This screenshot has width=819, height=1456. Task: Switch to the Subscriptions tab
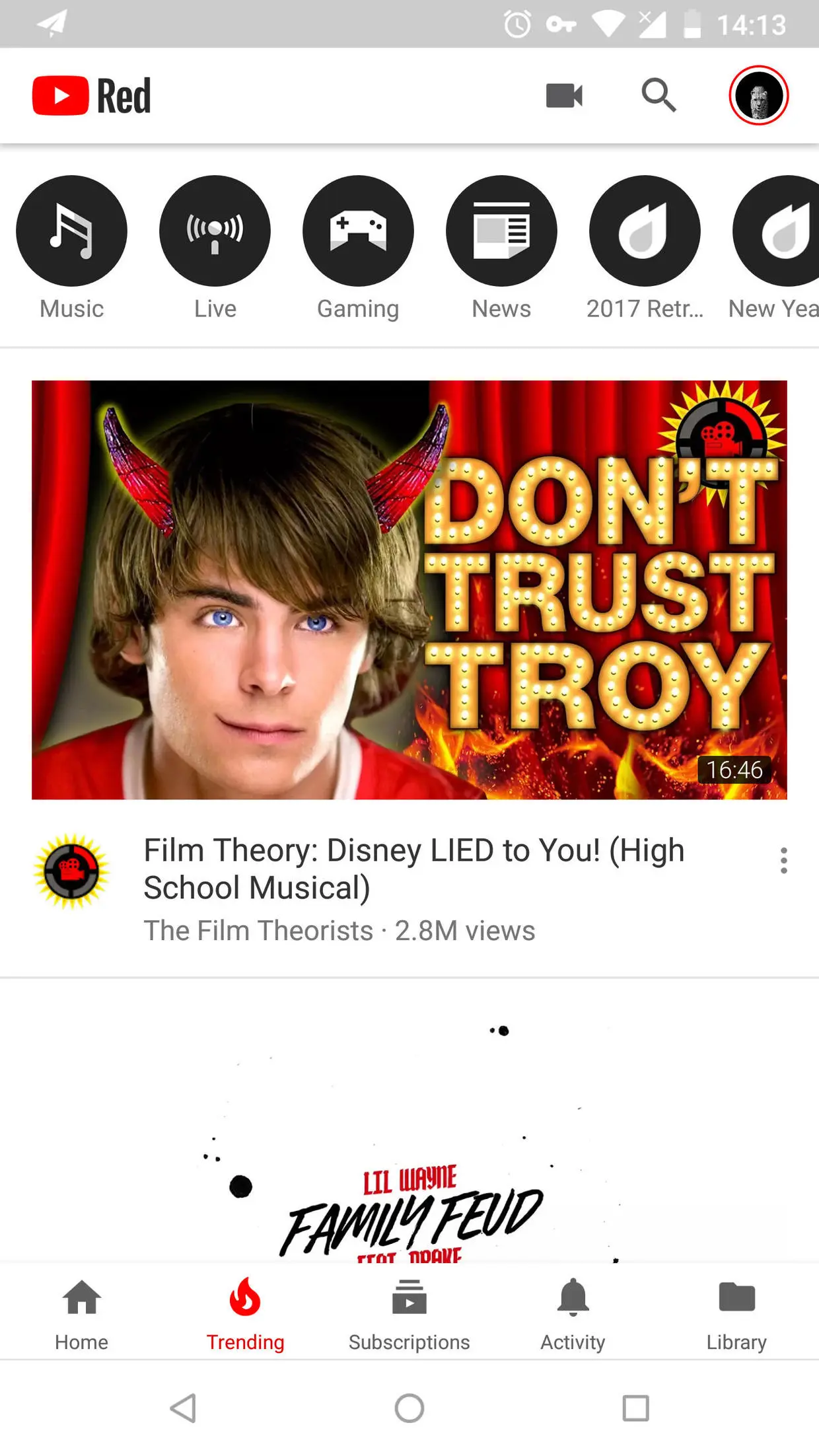coord(409,1313)
